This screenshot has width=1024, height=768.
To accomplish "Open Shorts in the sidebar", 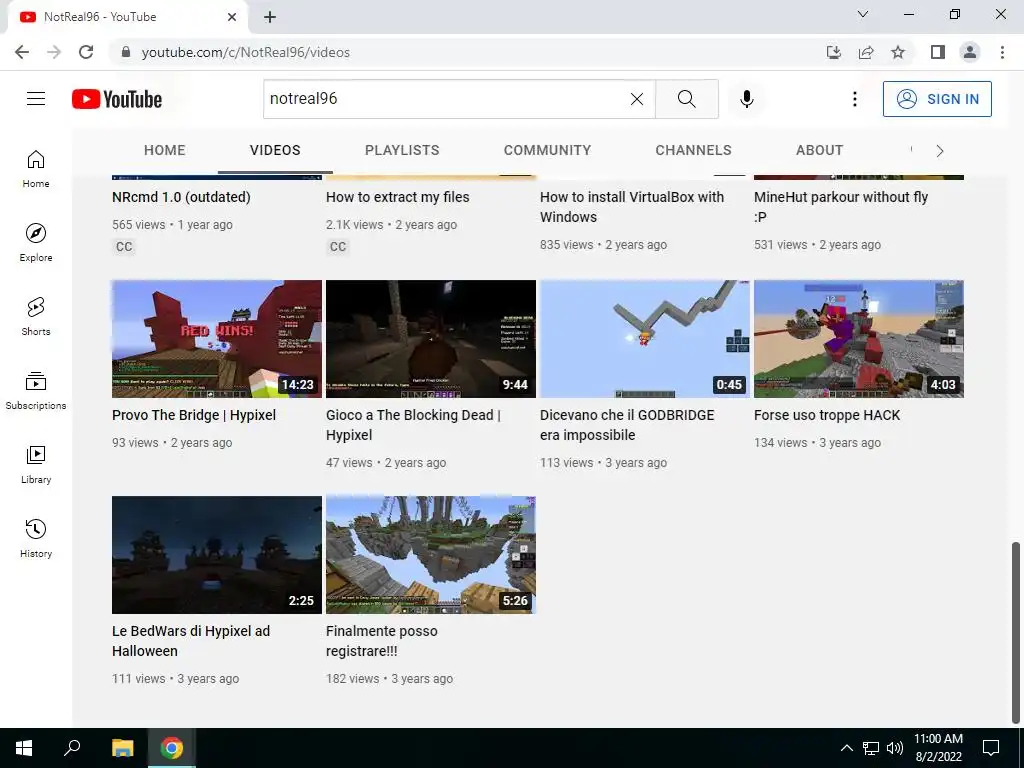I will (36, 317).
